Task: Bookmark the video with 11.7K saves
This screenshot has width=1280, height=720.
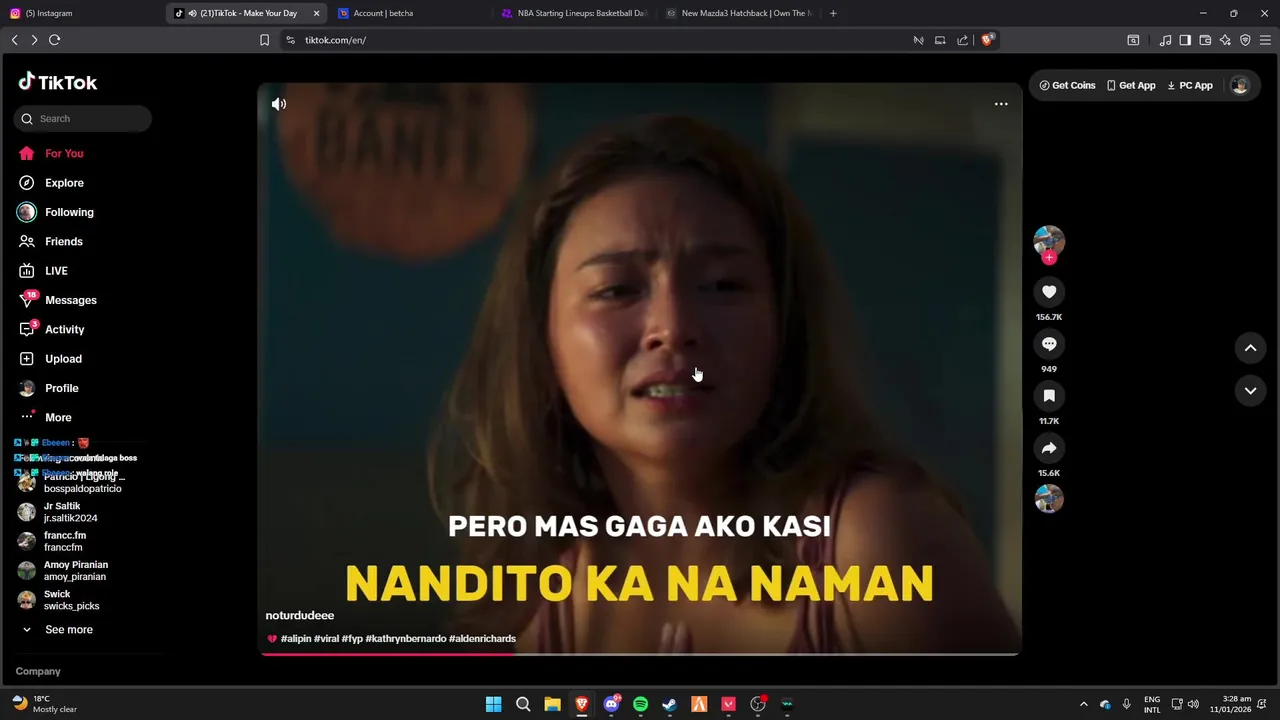Action: pos(1049,396)
